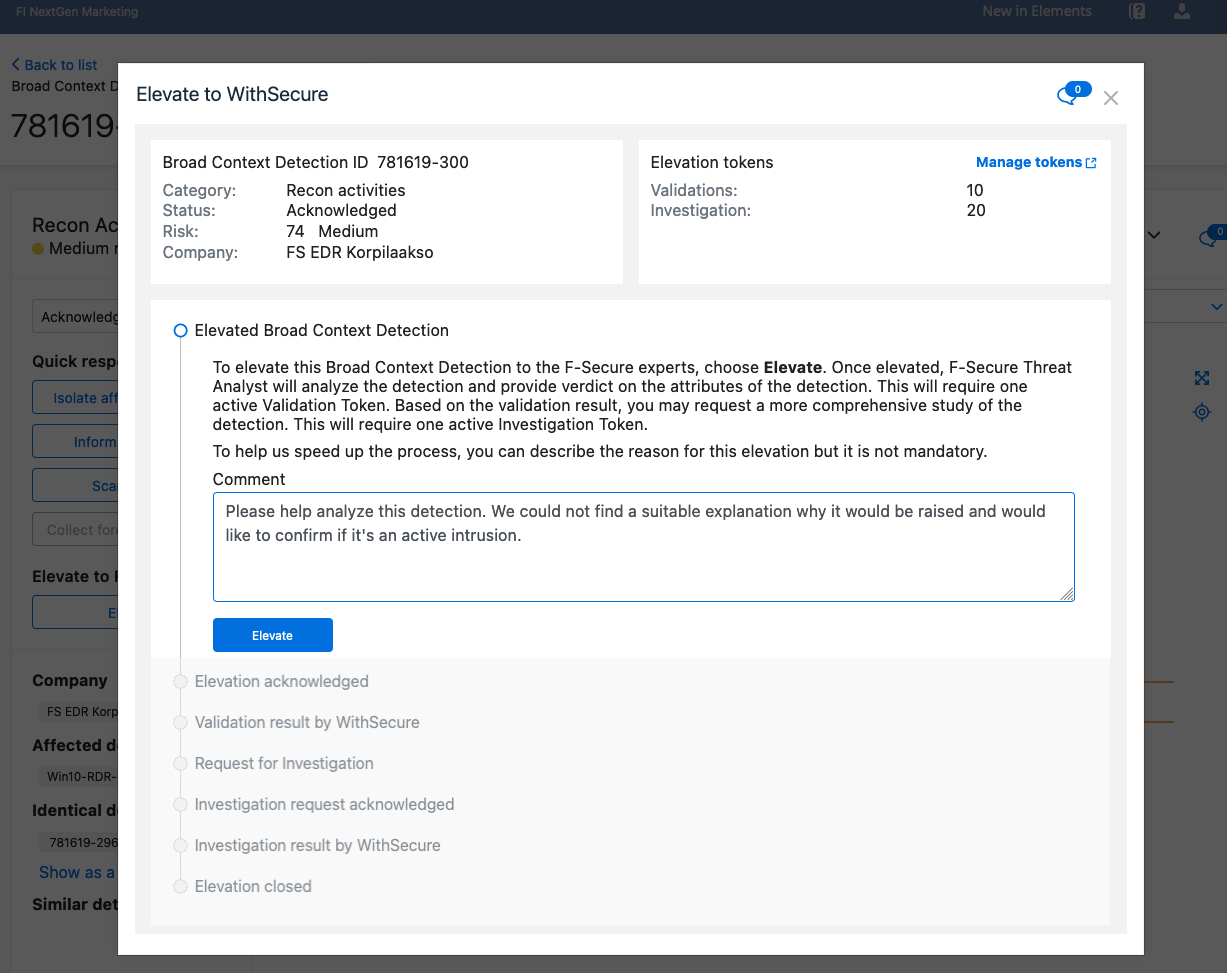Click the fullscreen expand arrows icon on right panel

1201,378
